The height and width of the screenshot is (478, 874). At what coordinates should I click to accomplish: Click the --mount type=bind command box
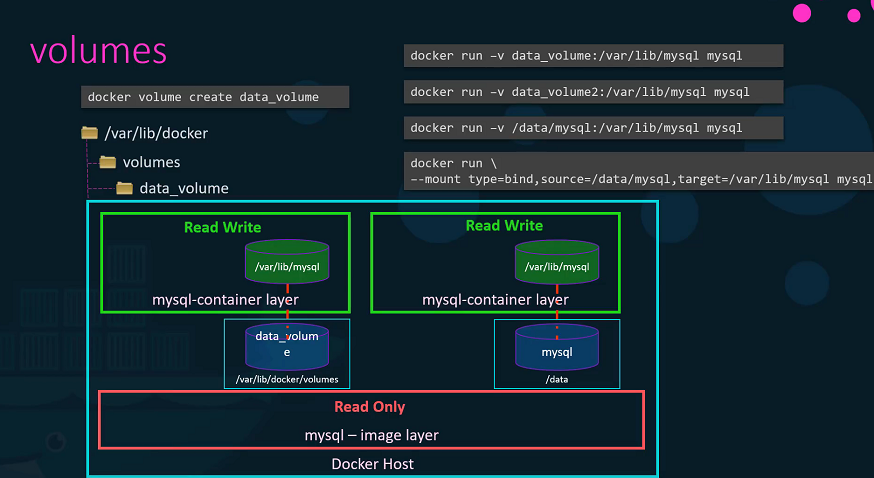640,171
